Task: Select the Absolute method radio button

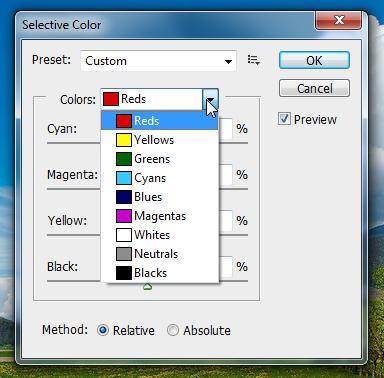Action: (173, 330)
